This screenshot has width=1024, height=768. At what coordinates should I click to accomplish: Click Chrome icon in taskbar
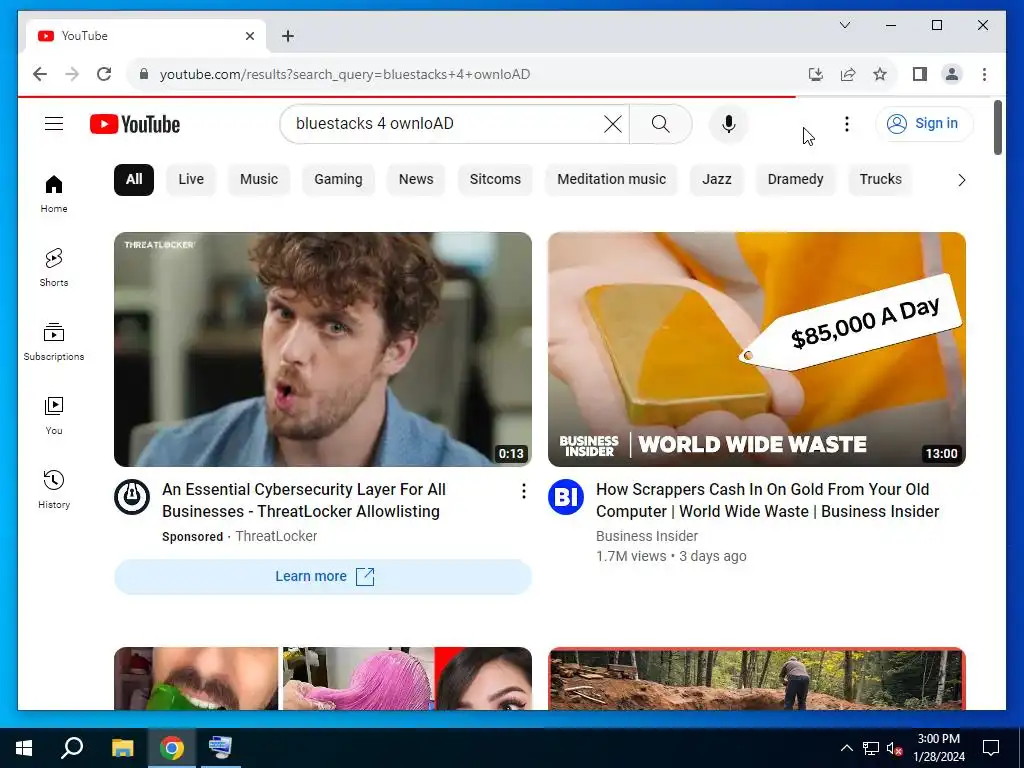172,748
